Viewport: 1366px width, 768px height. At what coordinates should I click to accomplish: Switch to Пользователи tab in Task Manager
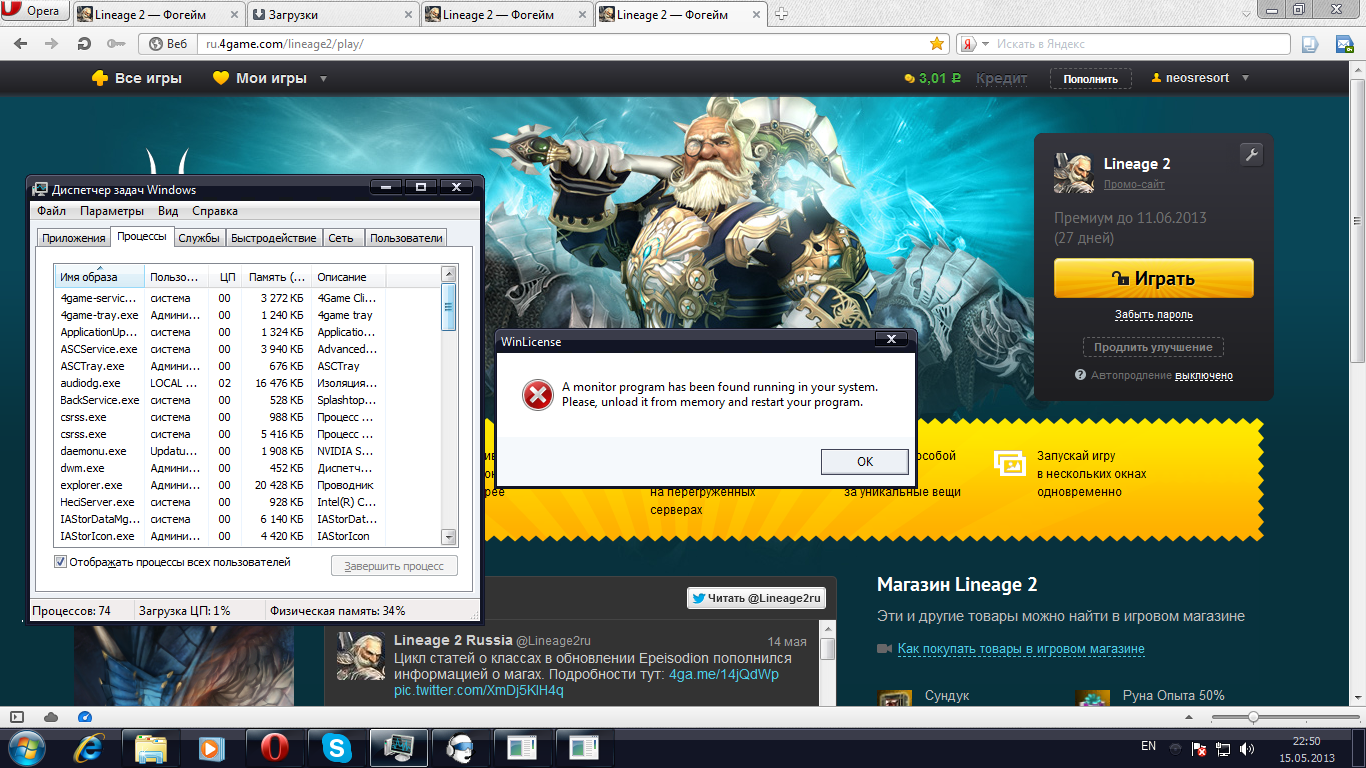406,238
